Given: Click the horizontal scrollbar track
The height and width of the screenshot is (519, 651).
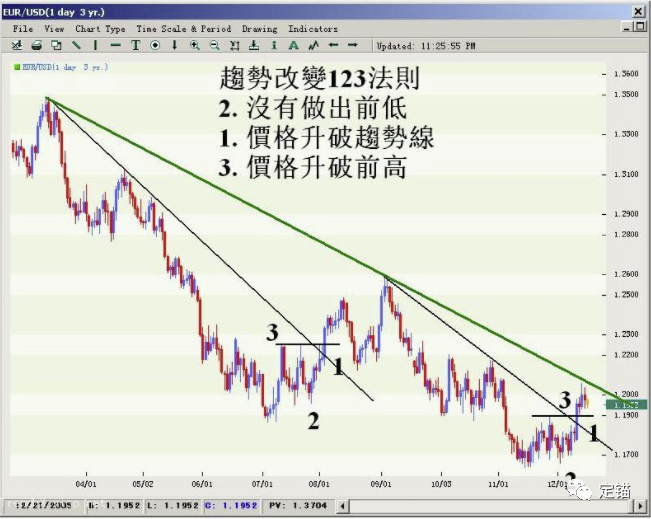Looking at the screenshot, I should [492, 506].
